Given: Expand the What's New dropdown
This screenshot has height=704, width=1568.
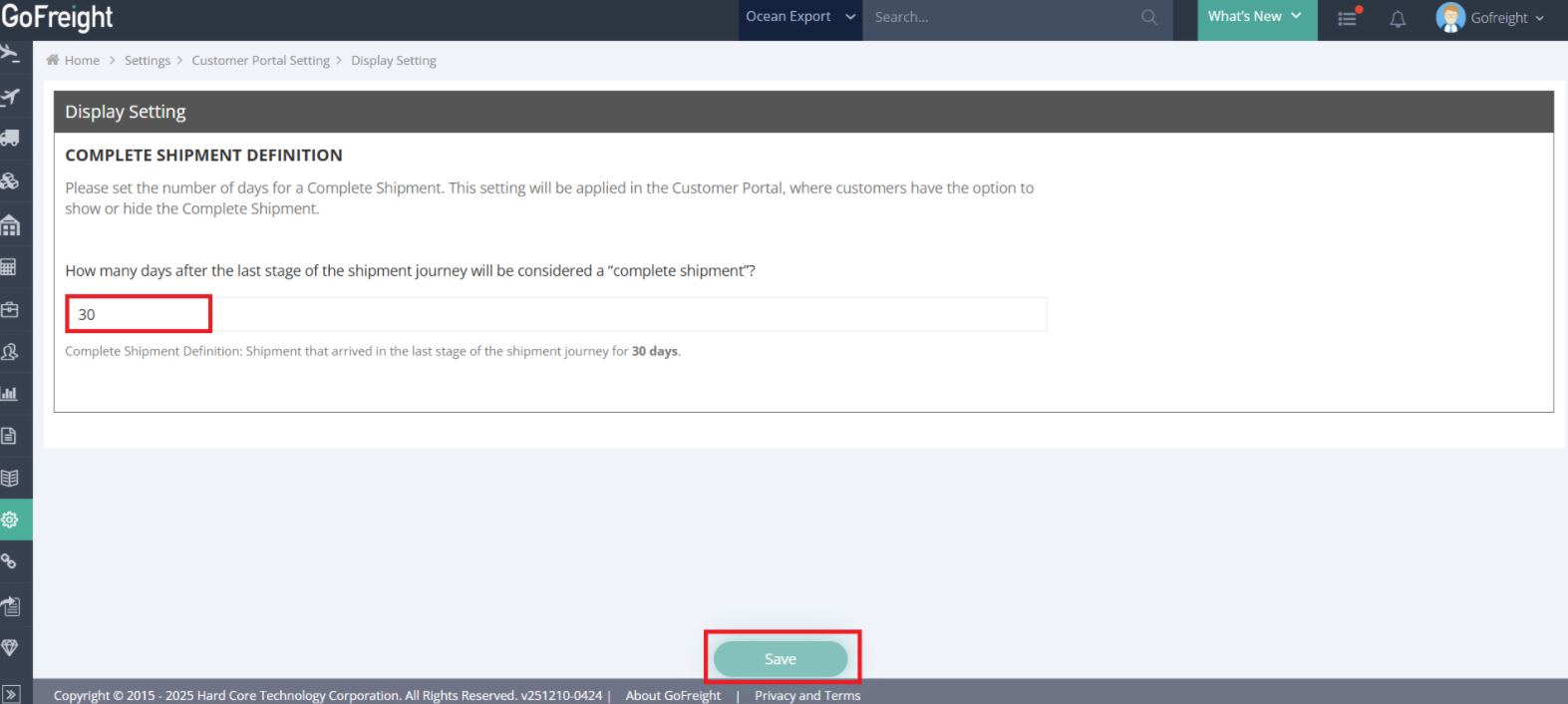Looking at the screenshot, I should pos(1256,17).
